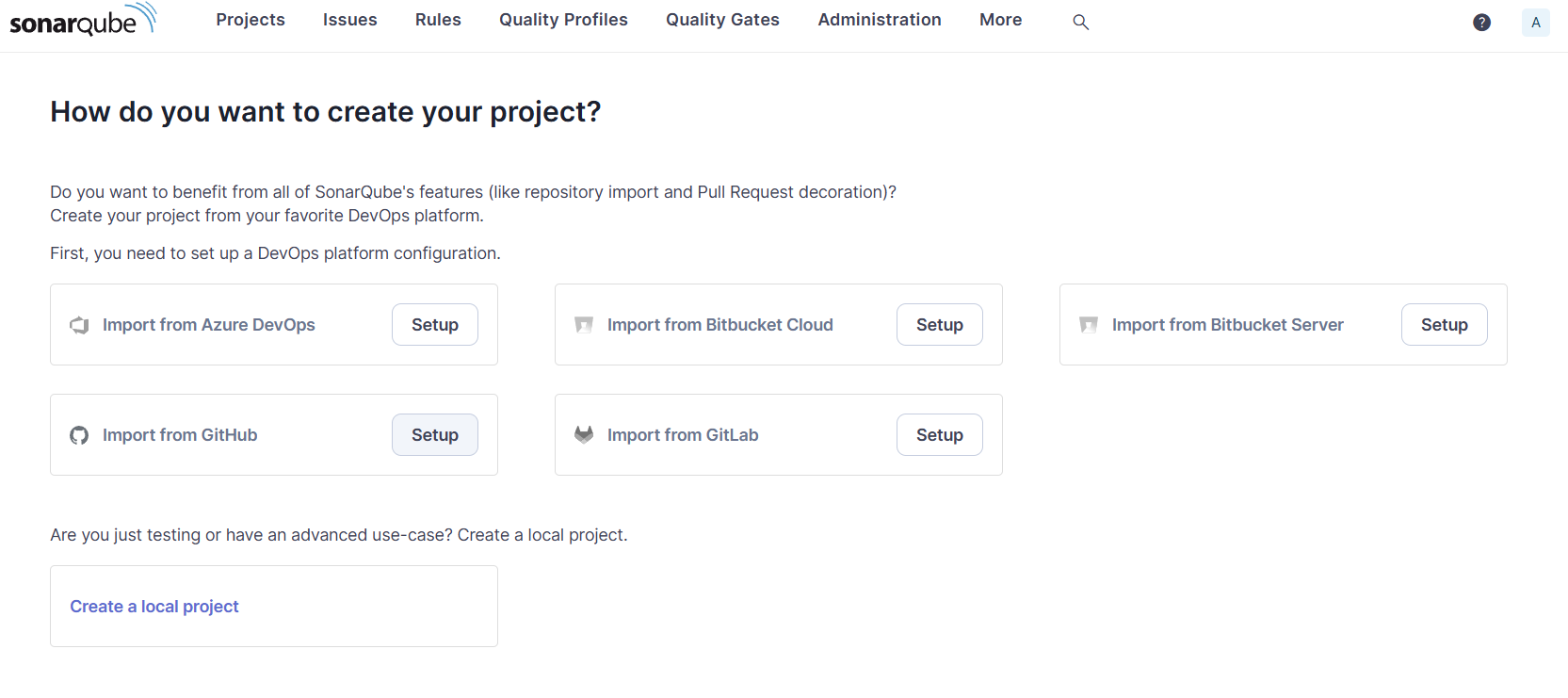Image resolution: width=1568 pixels, height=698 pixels.
Task: Create a local project link
Action: coord(154,607)
